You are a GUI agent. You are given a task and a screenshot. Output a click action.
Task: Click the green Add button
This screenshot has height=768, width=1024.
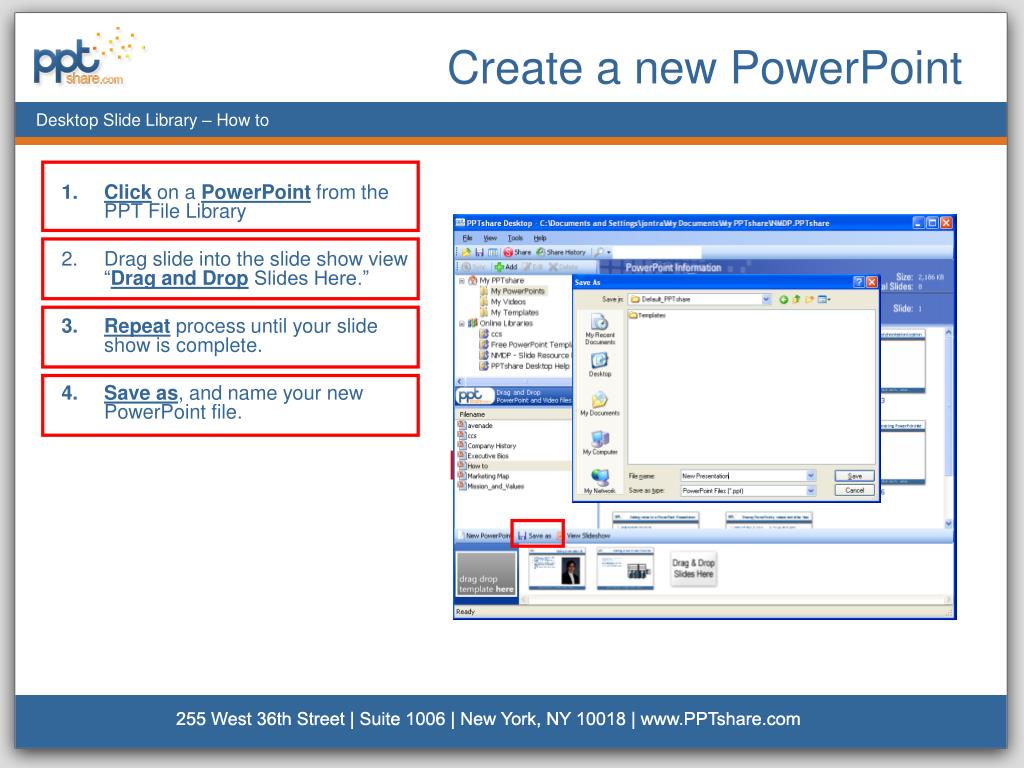click(x=506, y=266)
